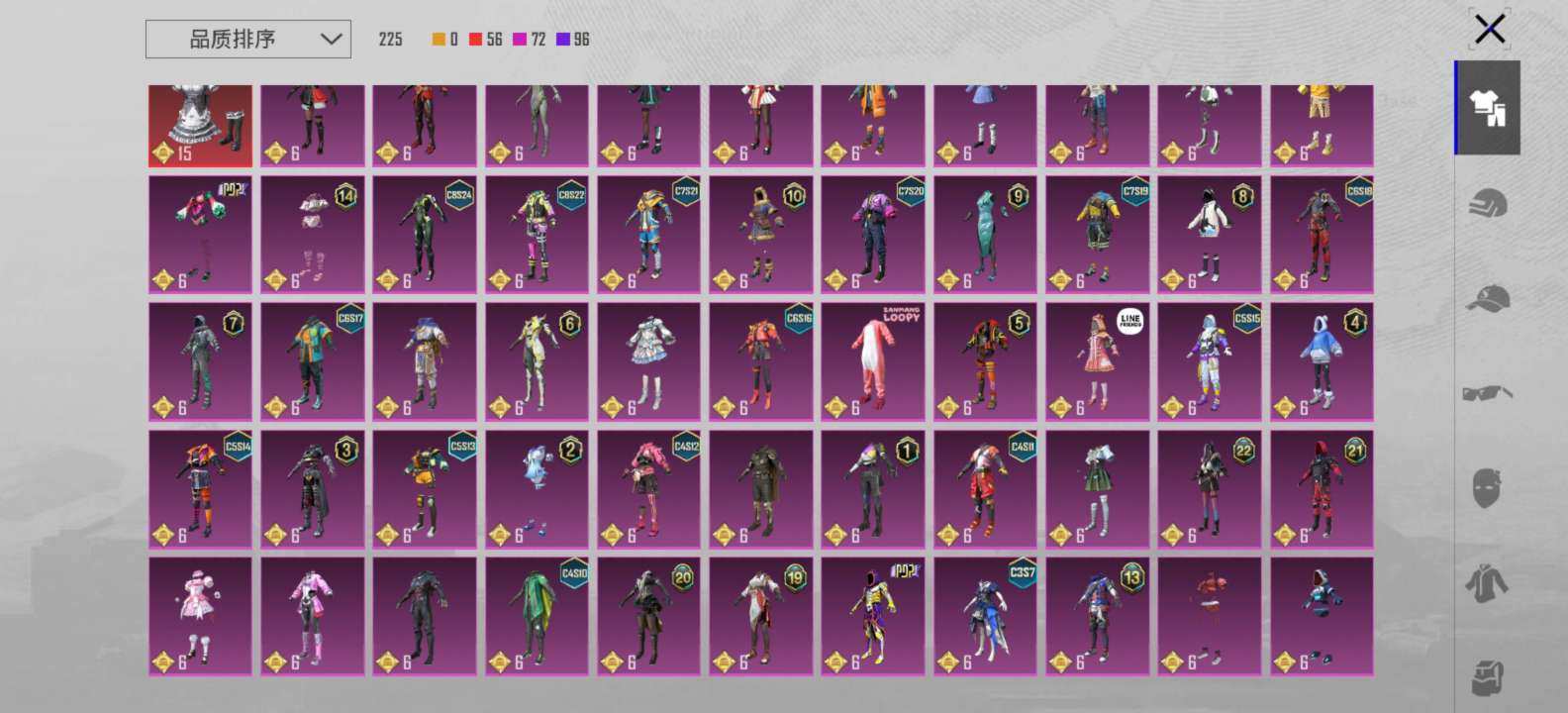The width and height of the screenshot is (1568, 713).
Task: Select the red maid outfit, level 15
Action: coord(201,125)
